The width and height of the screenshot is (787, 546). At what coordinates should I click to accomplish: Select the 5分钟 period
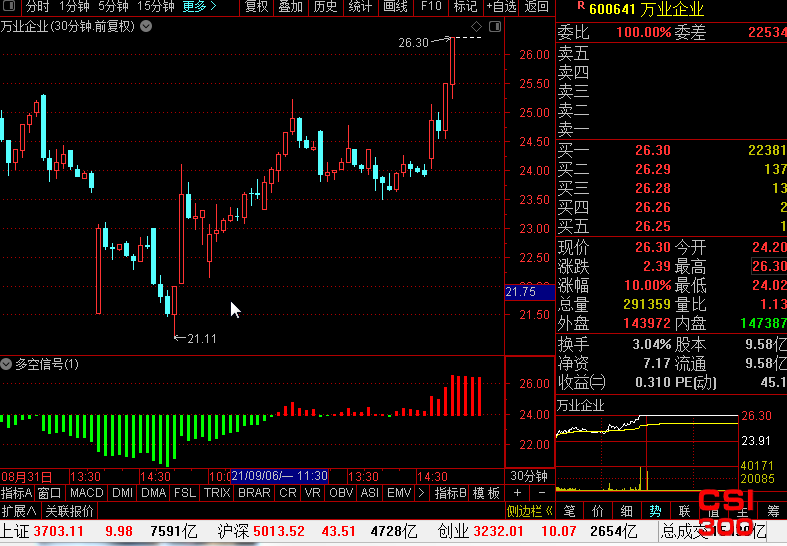click(113, 7)
